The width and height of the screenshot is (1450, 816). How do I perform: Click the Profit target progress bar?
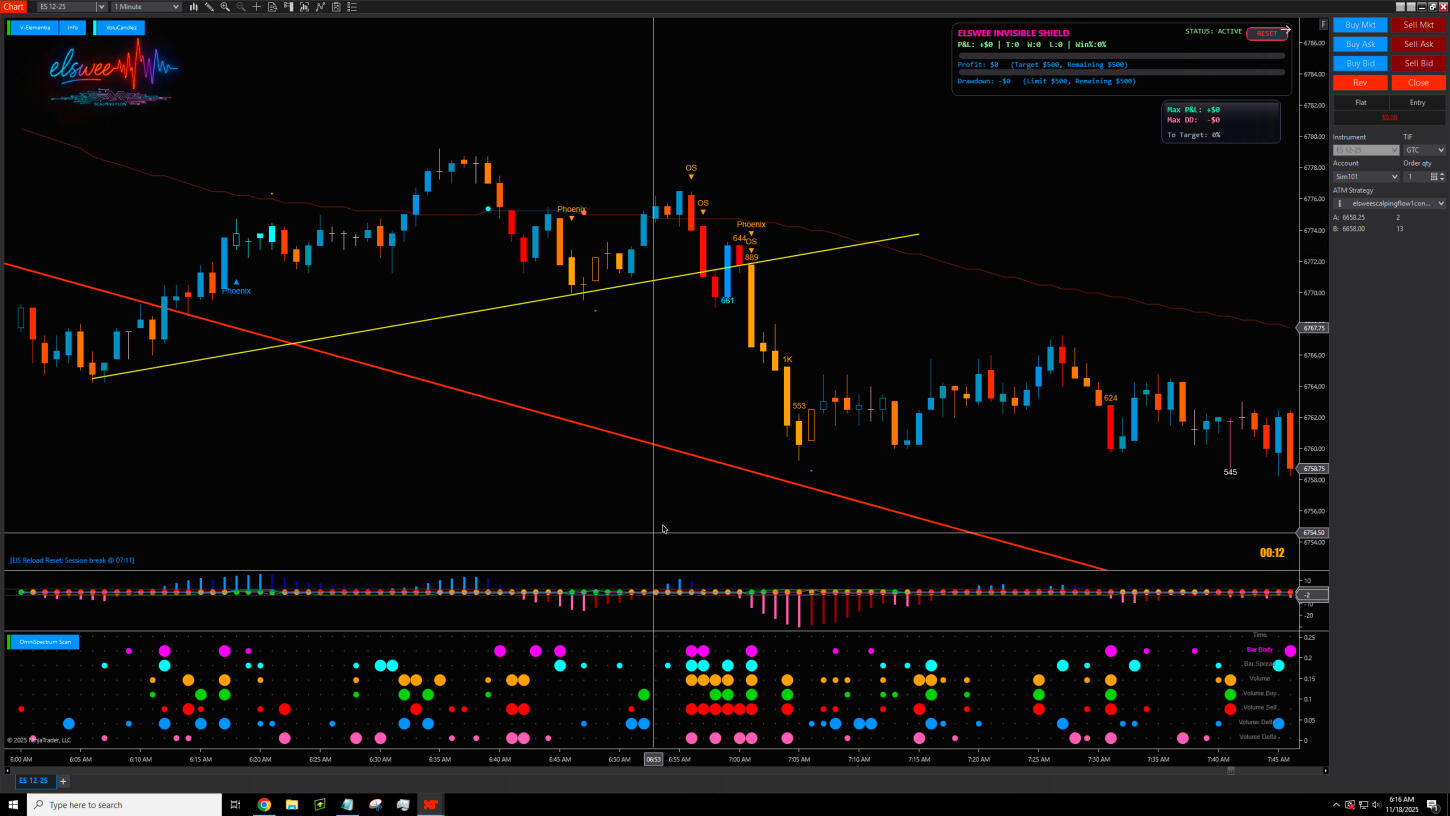coord(1121,56)
